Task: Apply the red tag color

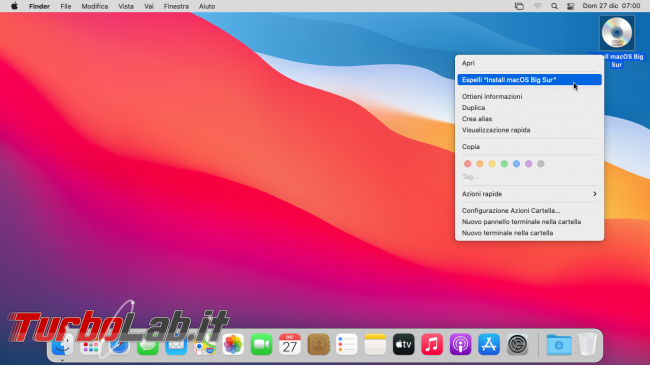Action: pos(468,164)
